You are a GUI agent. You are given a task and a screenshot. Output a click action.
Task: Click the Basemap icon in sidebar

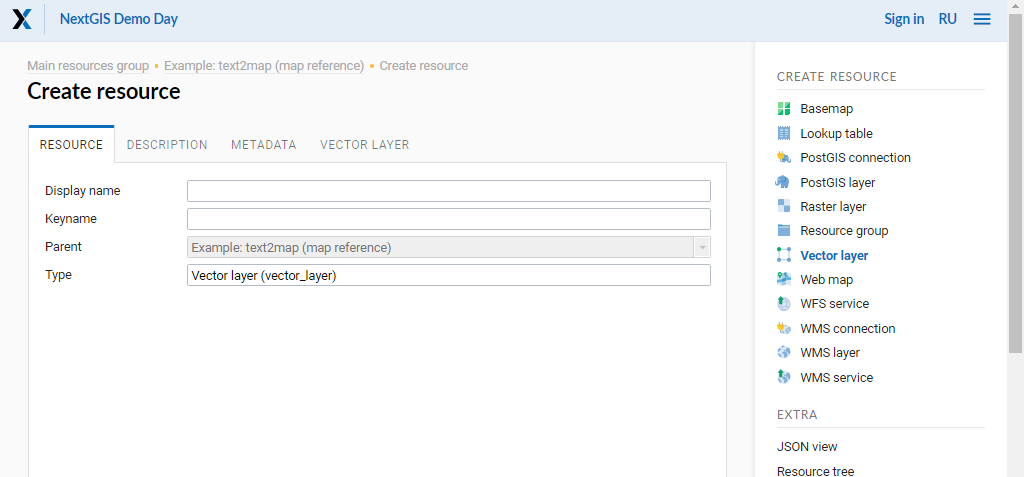tap(784, 109)
